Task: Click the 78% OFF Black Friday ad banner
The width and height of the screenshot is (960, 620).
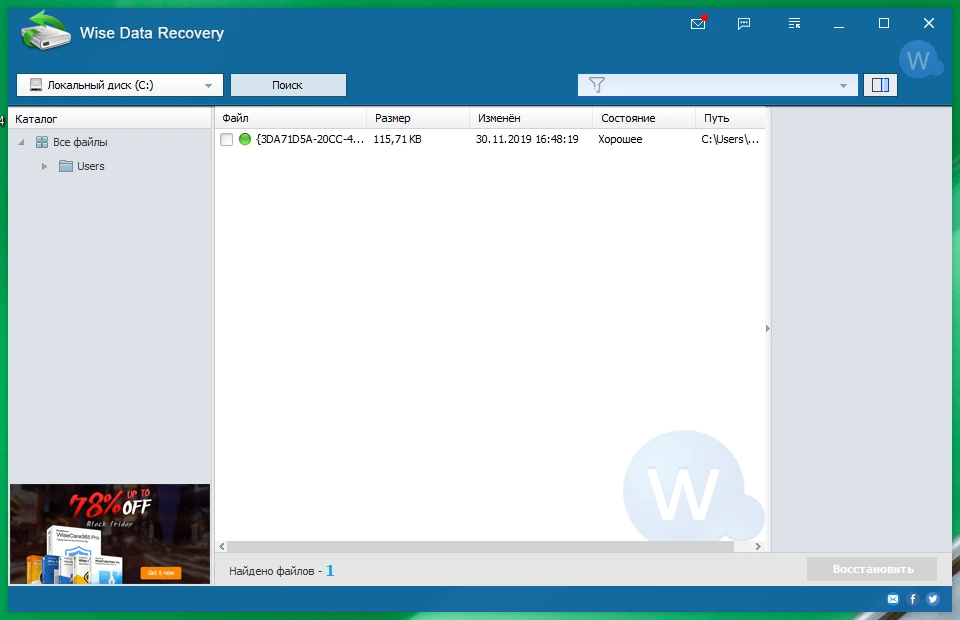Action: (110, 534)
